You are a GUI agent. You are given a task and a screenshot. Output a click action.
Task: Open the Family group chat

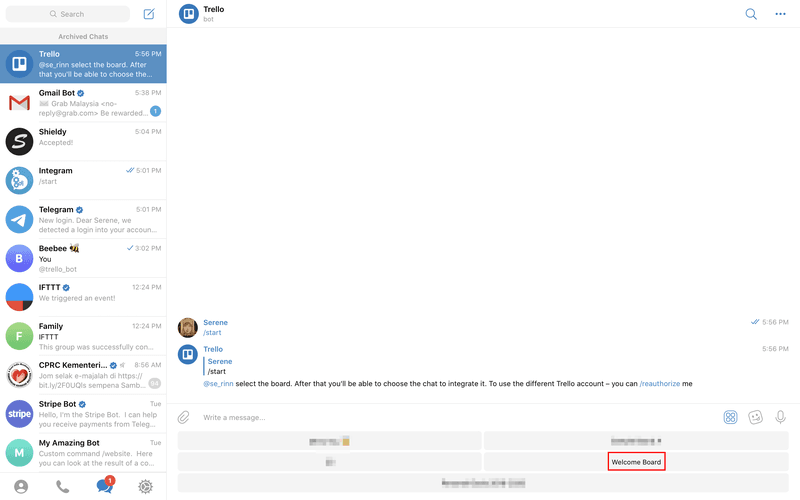click(x=83, y=336)
